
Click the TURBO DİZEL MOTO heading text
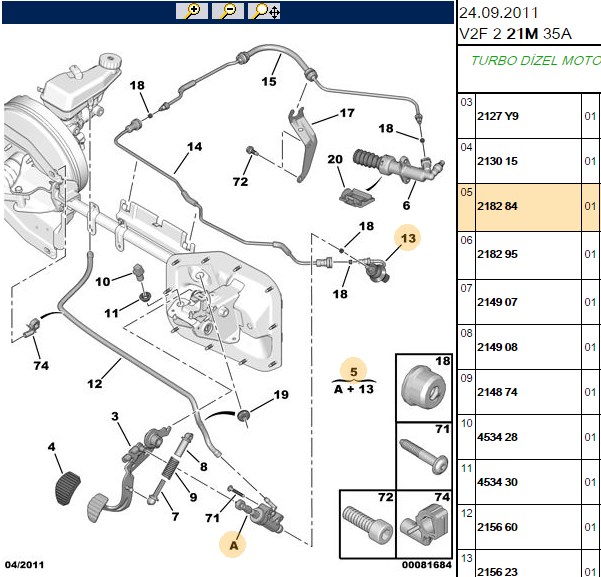click(x=535, y=61)
